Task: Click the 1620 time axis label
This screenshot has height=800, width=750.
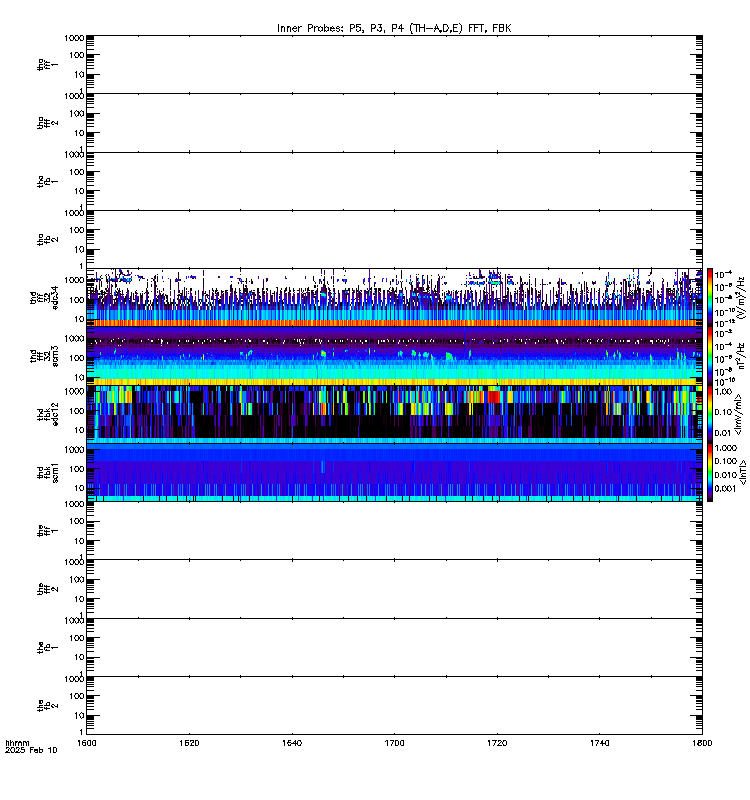Action: 189,743
